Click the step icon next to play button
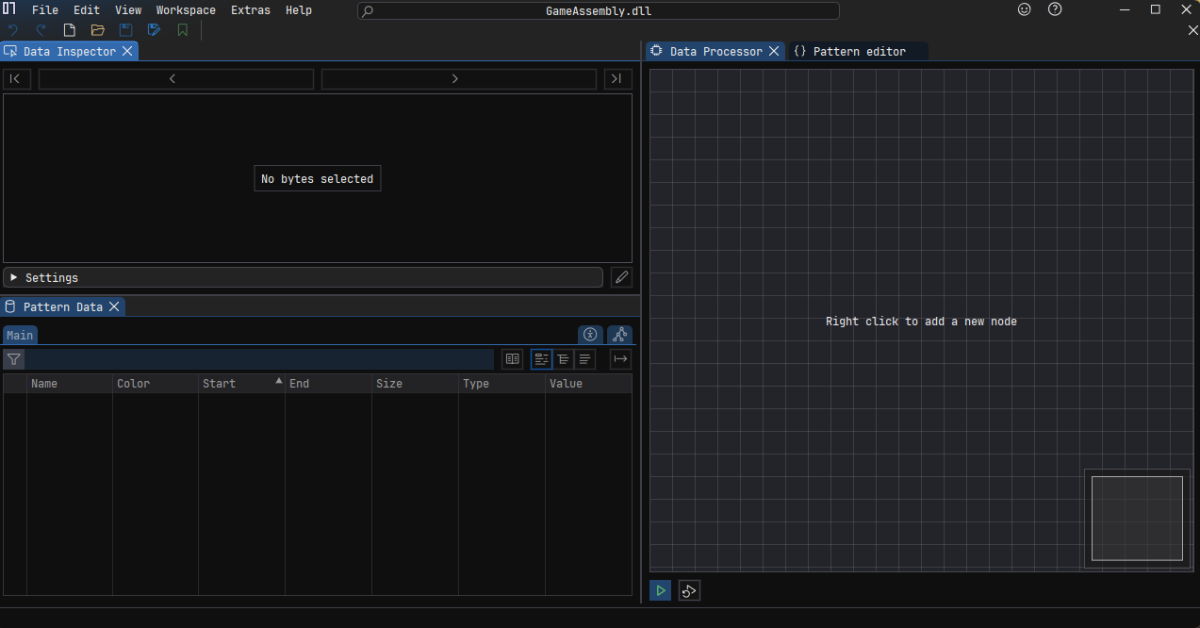Image resolution: width=1200 pixels, height=628 pixels. [689, 591]
